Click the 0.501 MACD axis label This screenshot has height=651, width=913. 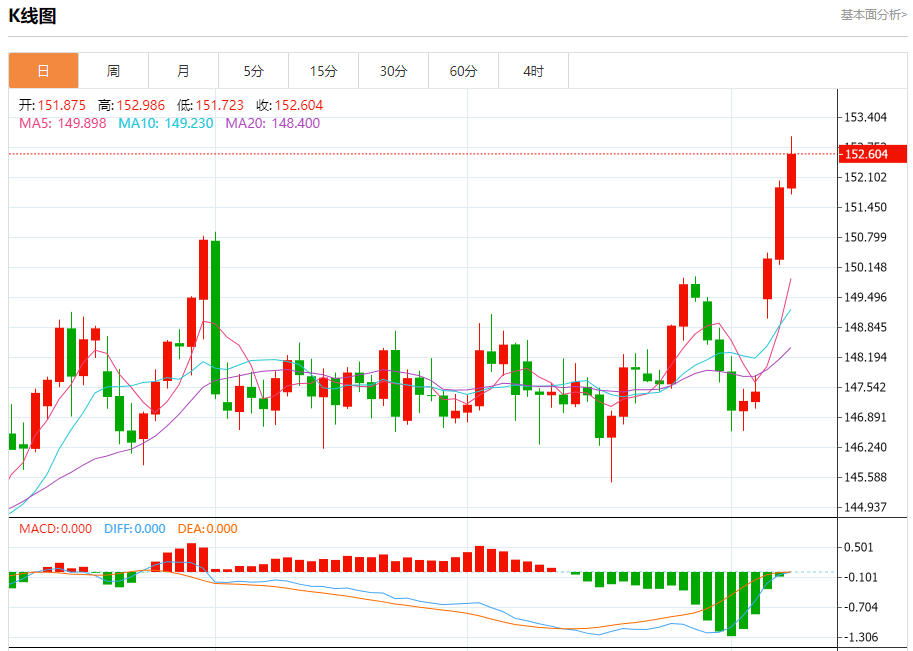(859, 547)
